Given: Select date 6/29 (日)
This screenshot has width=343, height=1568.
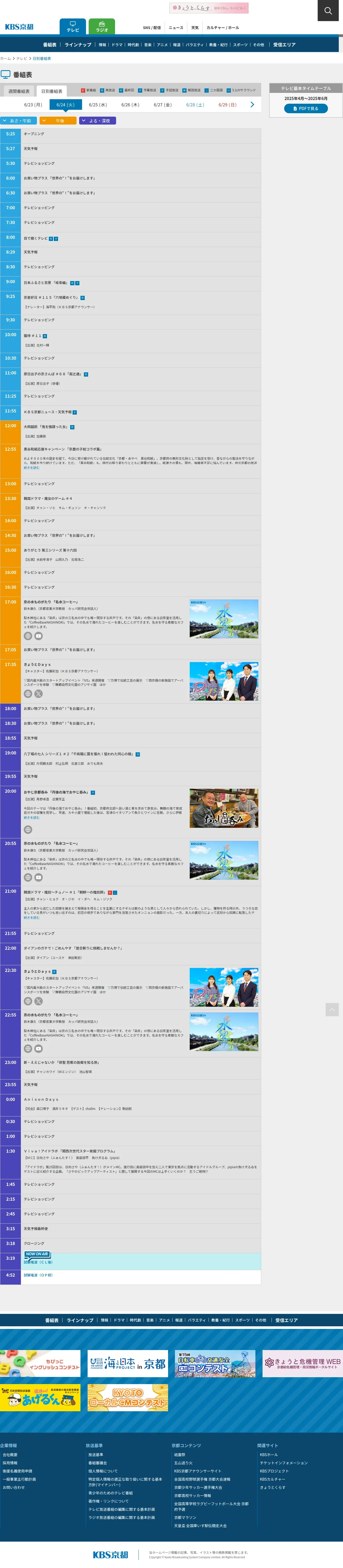Looking at the screenshot, I should point(227,105).
